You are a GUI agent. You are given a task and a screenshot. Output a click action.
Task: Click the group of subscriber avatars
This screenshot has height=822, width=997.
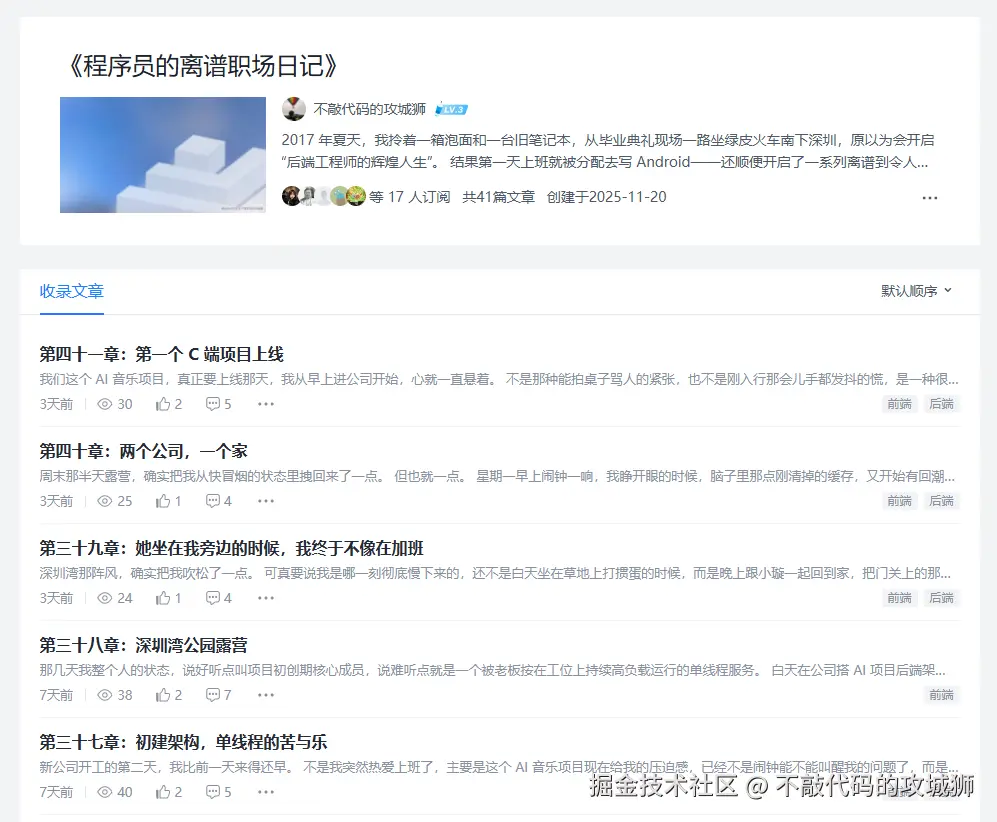[x=322, y=197]
